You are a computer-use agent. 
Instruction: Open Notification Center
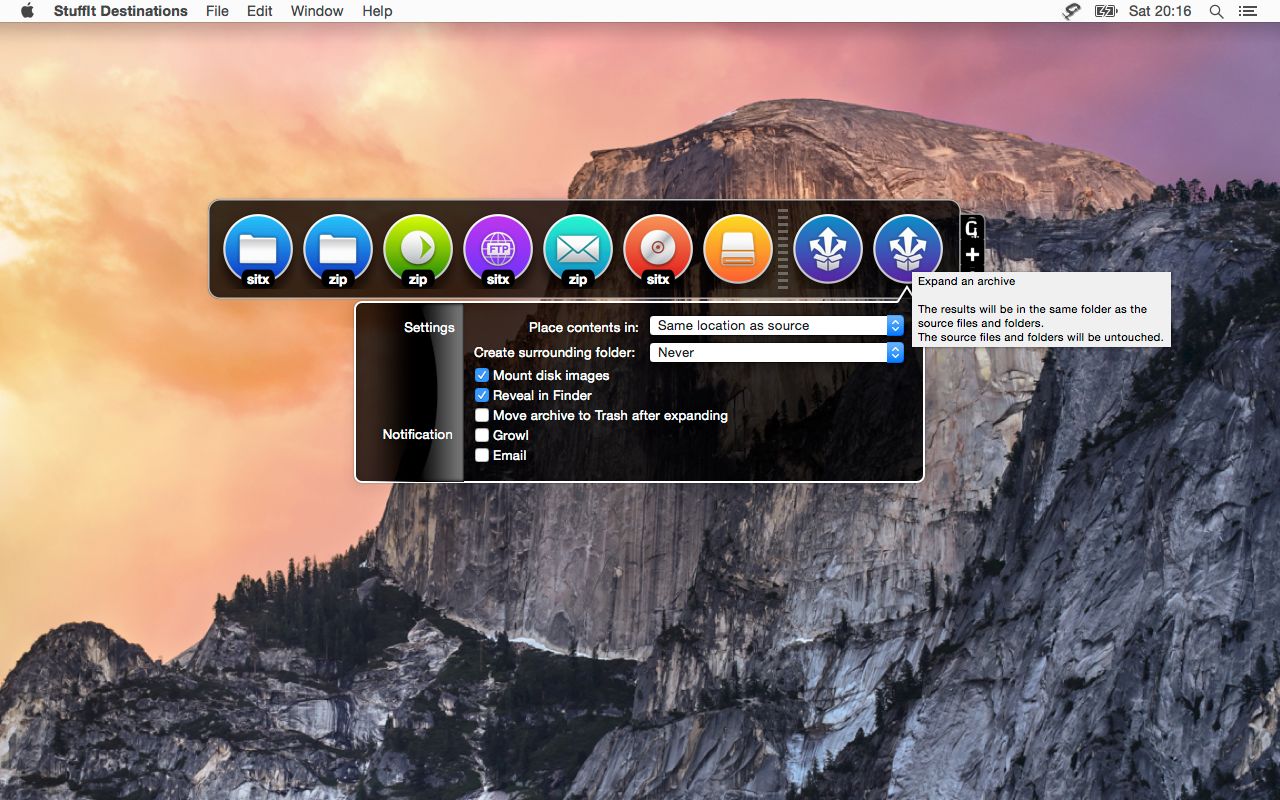1247,11
